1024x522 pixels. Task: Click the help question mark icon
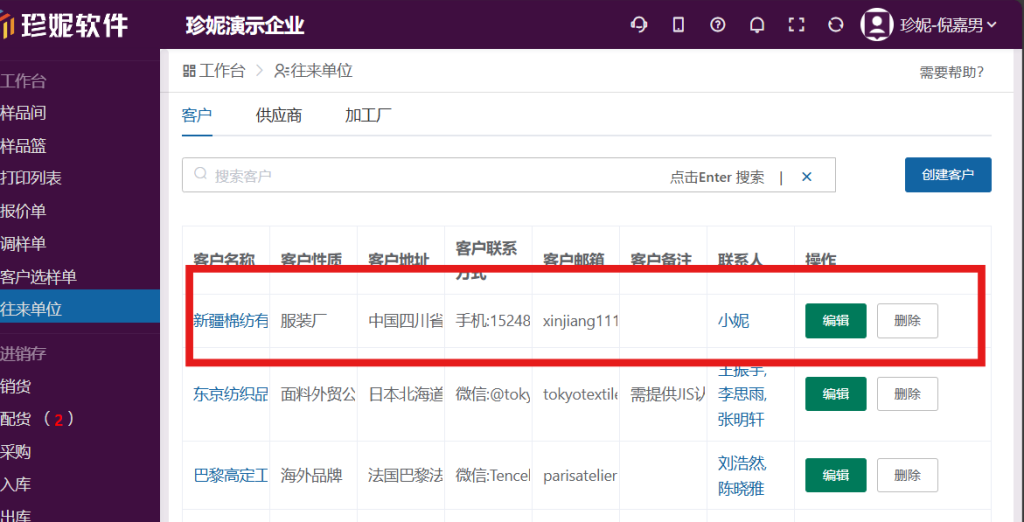(x=718, y=25)
